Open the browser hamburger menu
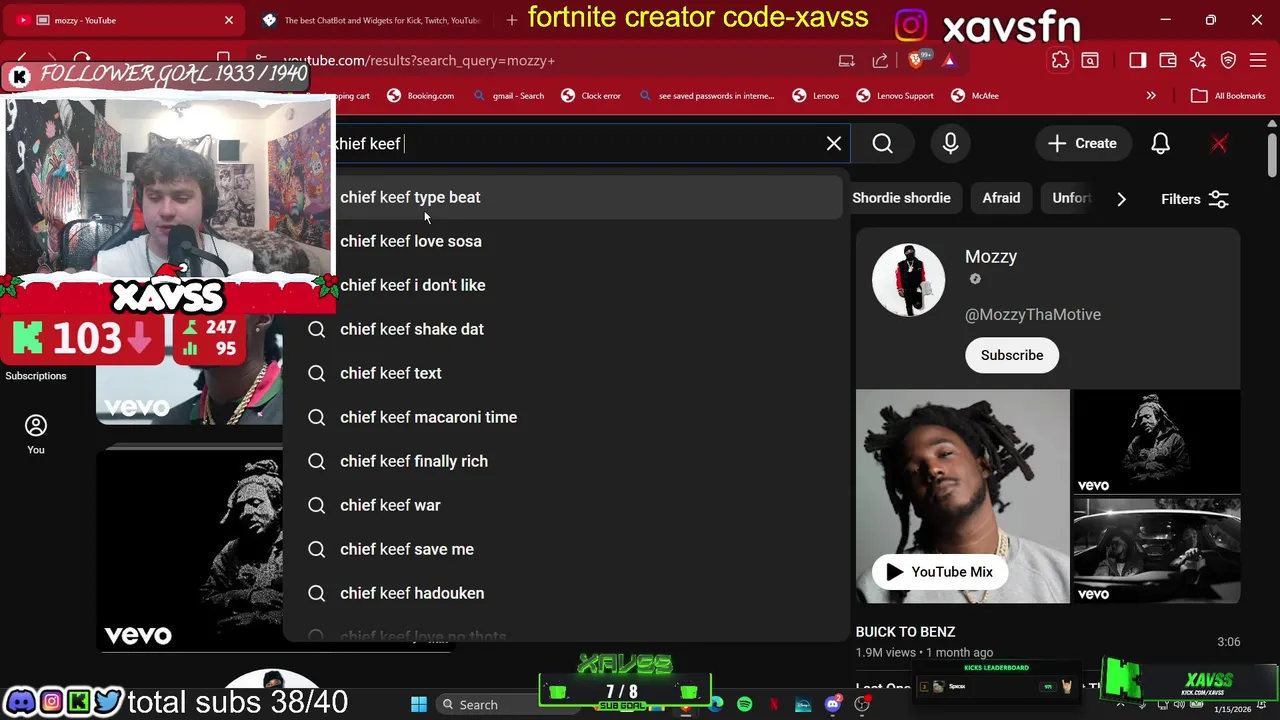This screenshot has width=1280, height=720. tap(1259, 60)
